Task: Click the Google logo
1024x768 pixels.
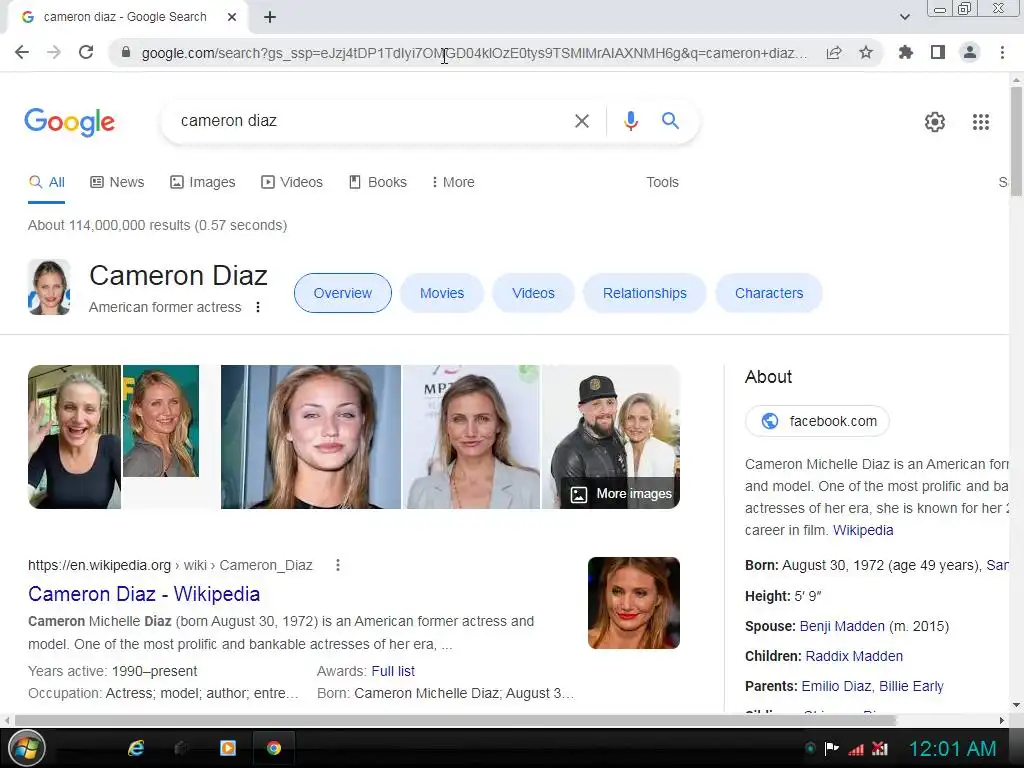Action: (x=69, y=122)
